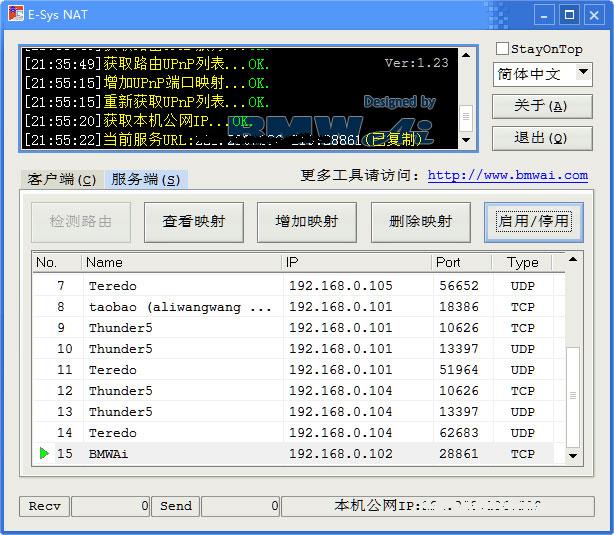Click port 28861 cell
The image size is (614, 535).
coord(459,454)
